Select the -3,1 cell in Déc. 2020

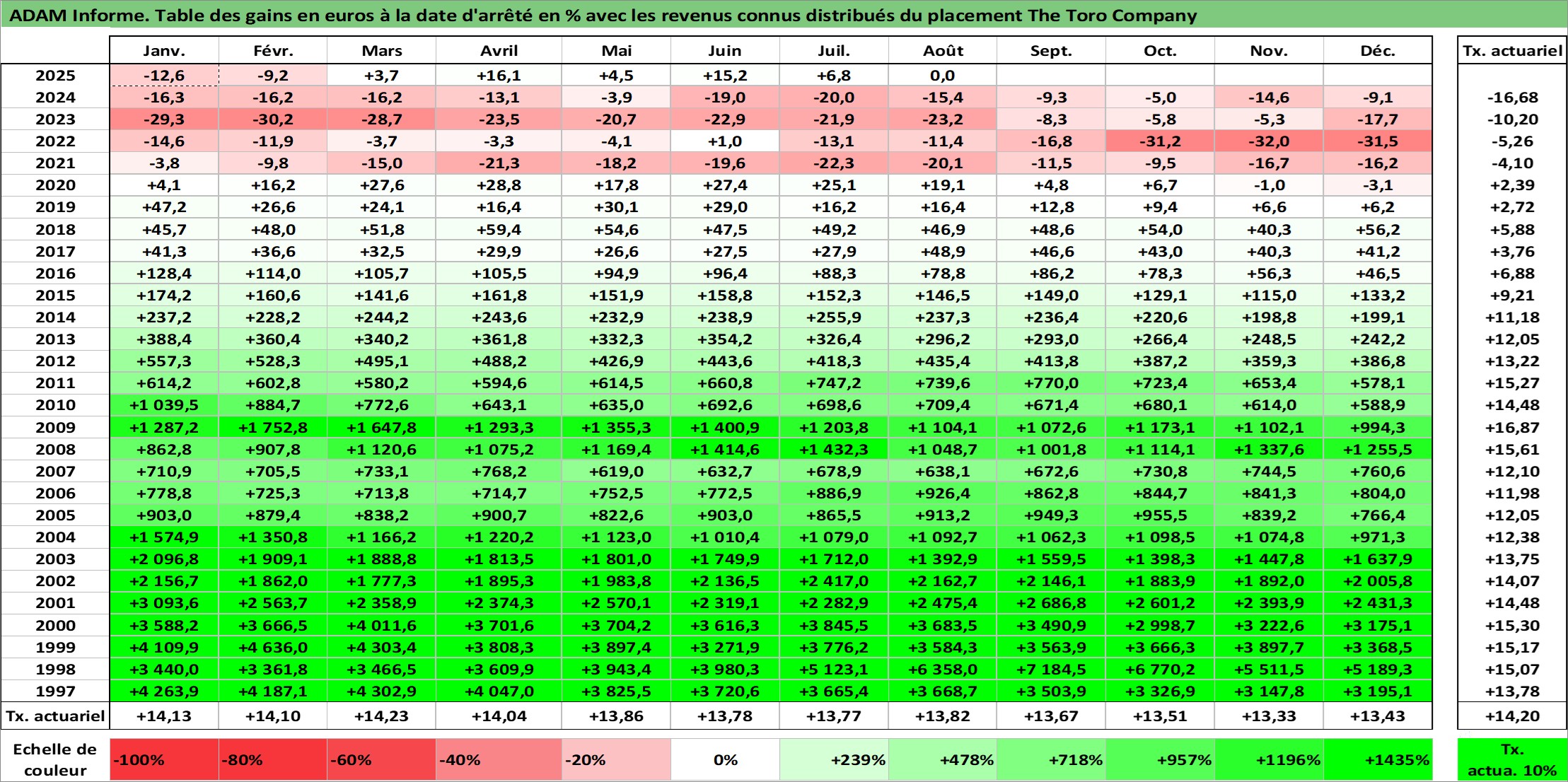point(1378,185)
